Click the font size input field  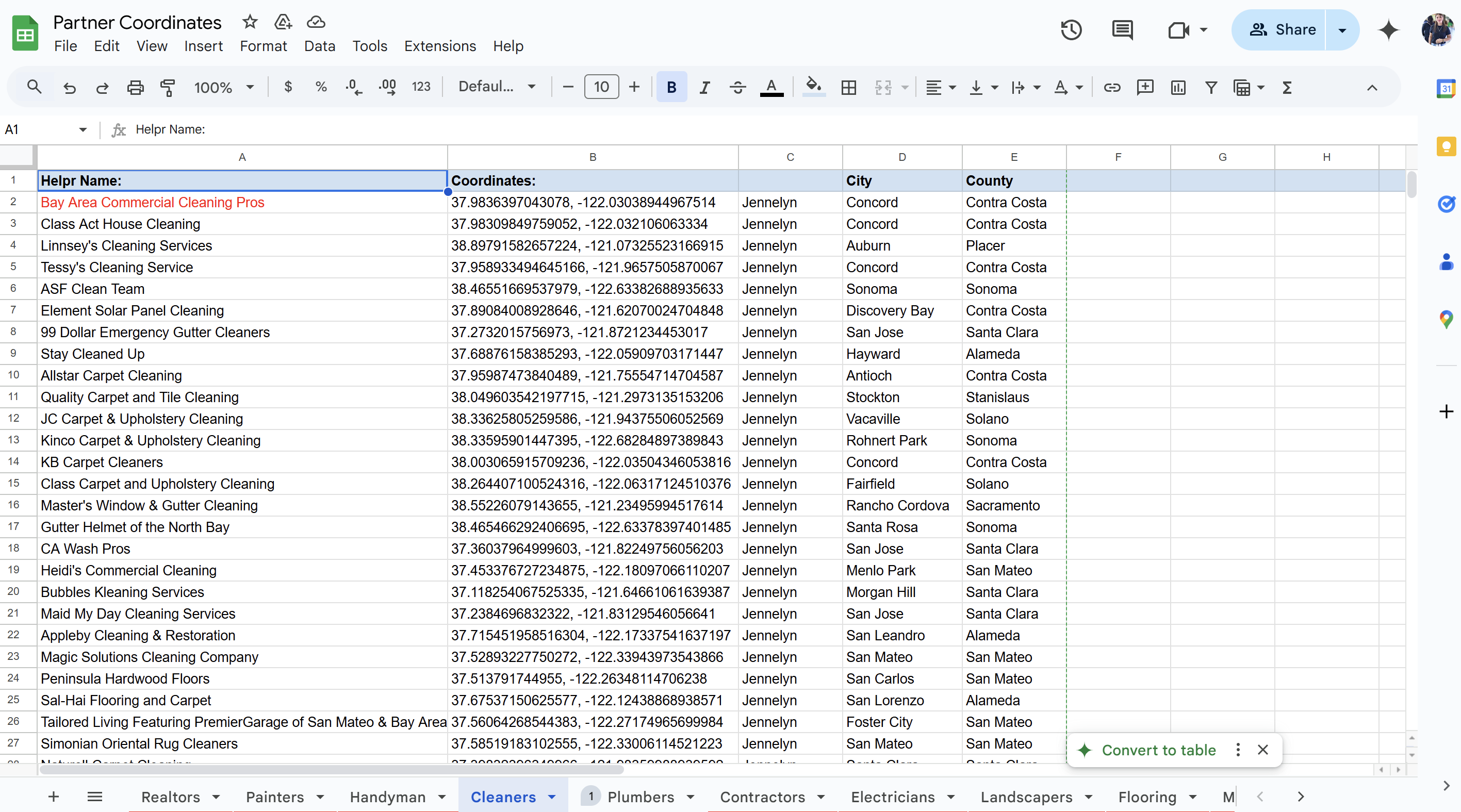[x=601, y=87]
